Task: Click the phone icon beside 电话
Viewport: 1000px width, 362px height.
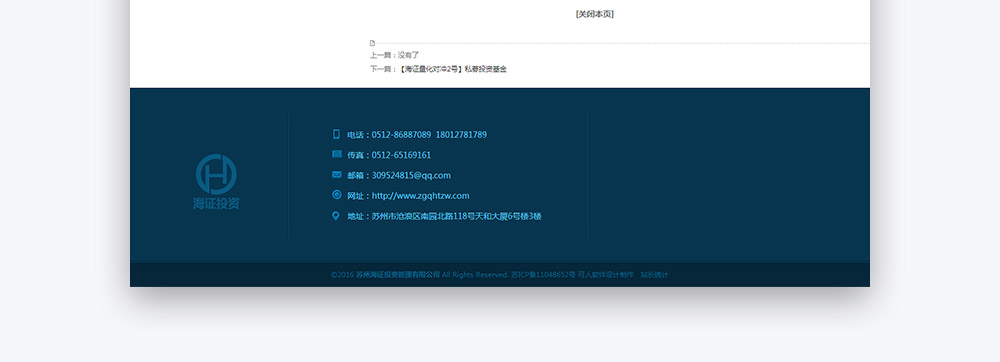Action: pos(336,134)
